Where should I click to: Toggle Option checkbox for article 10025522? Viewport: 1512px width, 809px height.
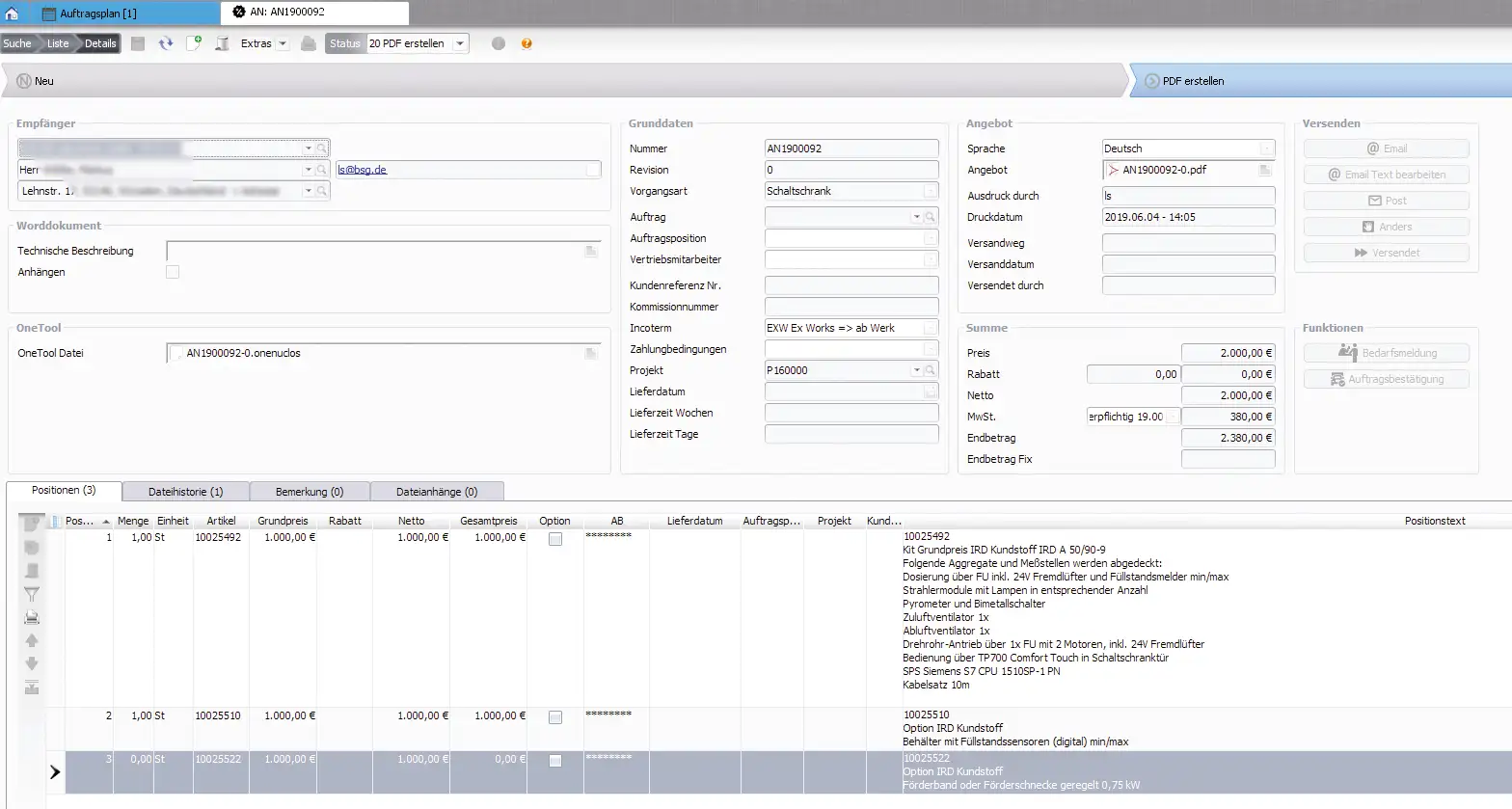(555, 761)
